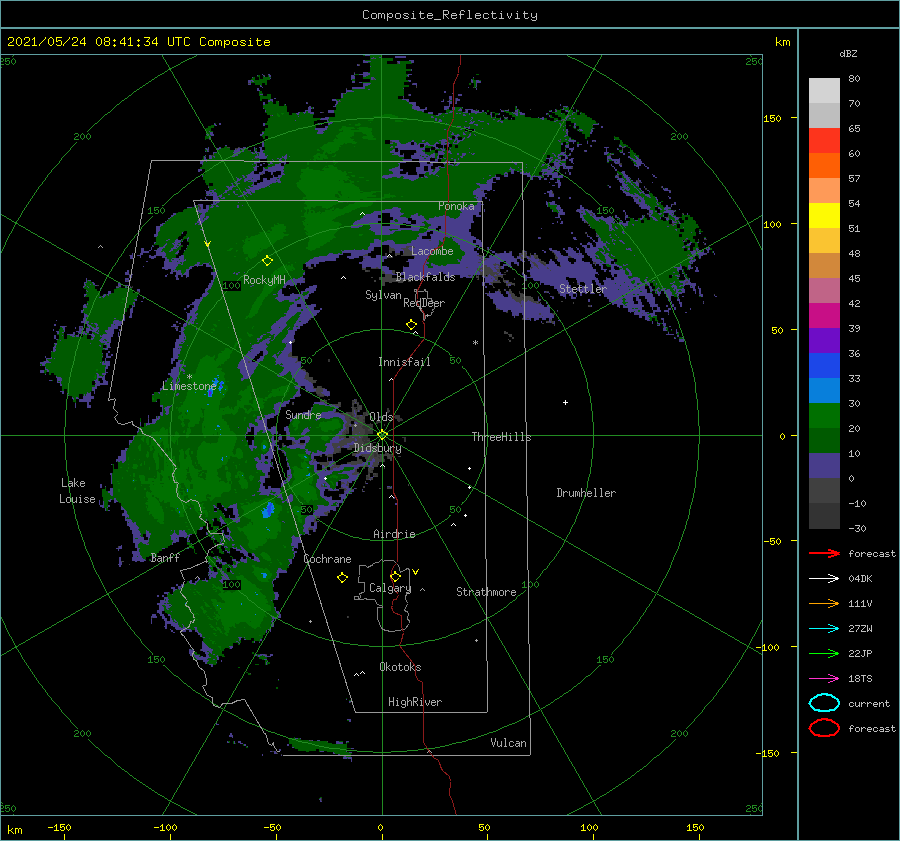Viewport: 900px width, 841px height.
Task: Click the blue high-reflectivity cell west of Airdrie
Action: (268, 509)
